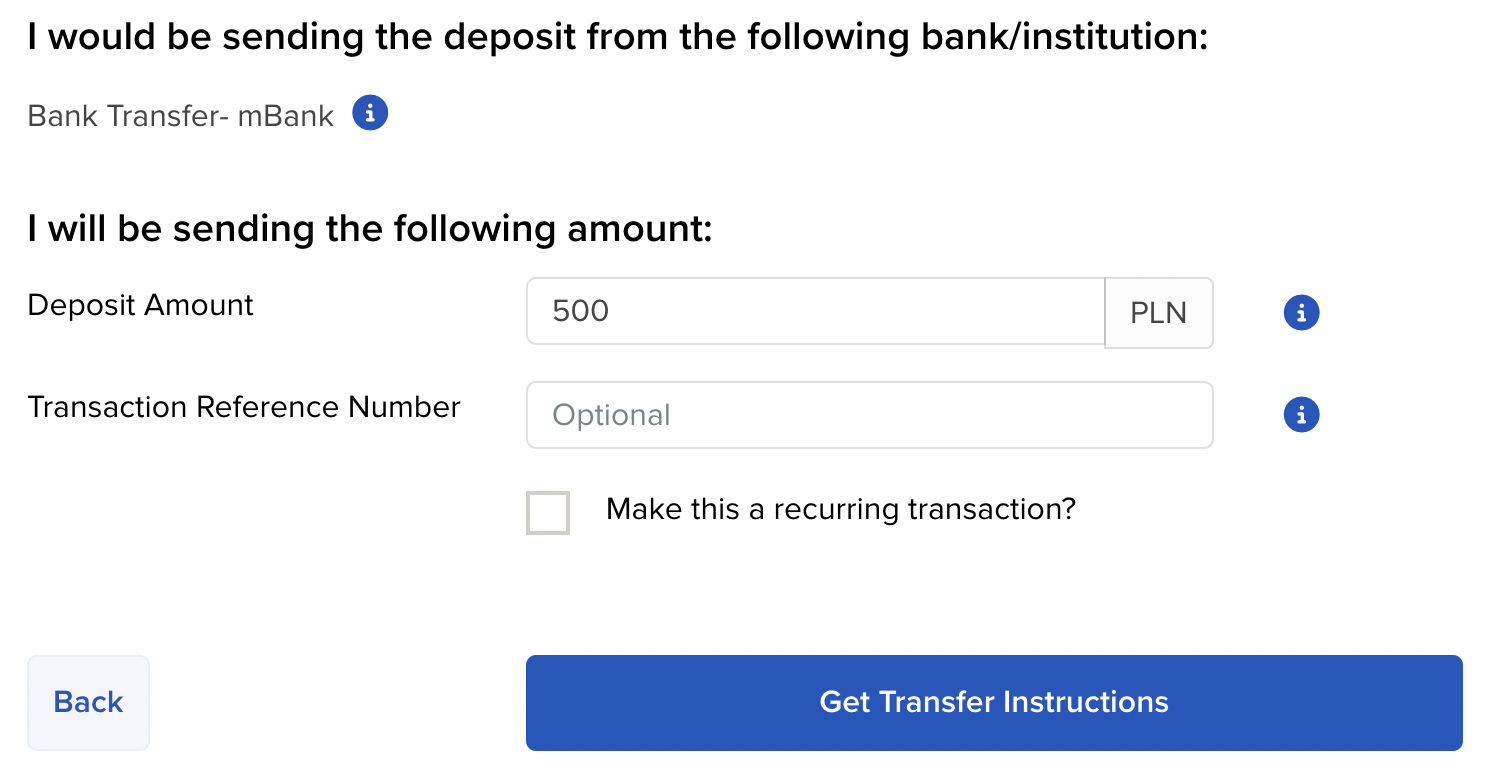Image resolution: width=1512 pixels, height=776 pixels.
Task: Click the info icon beside Bank Transfer- mBank
Action: point(370,114)
